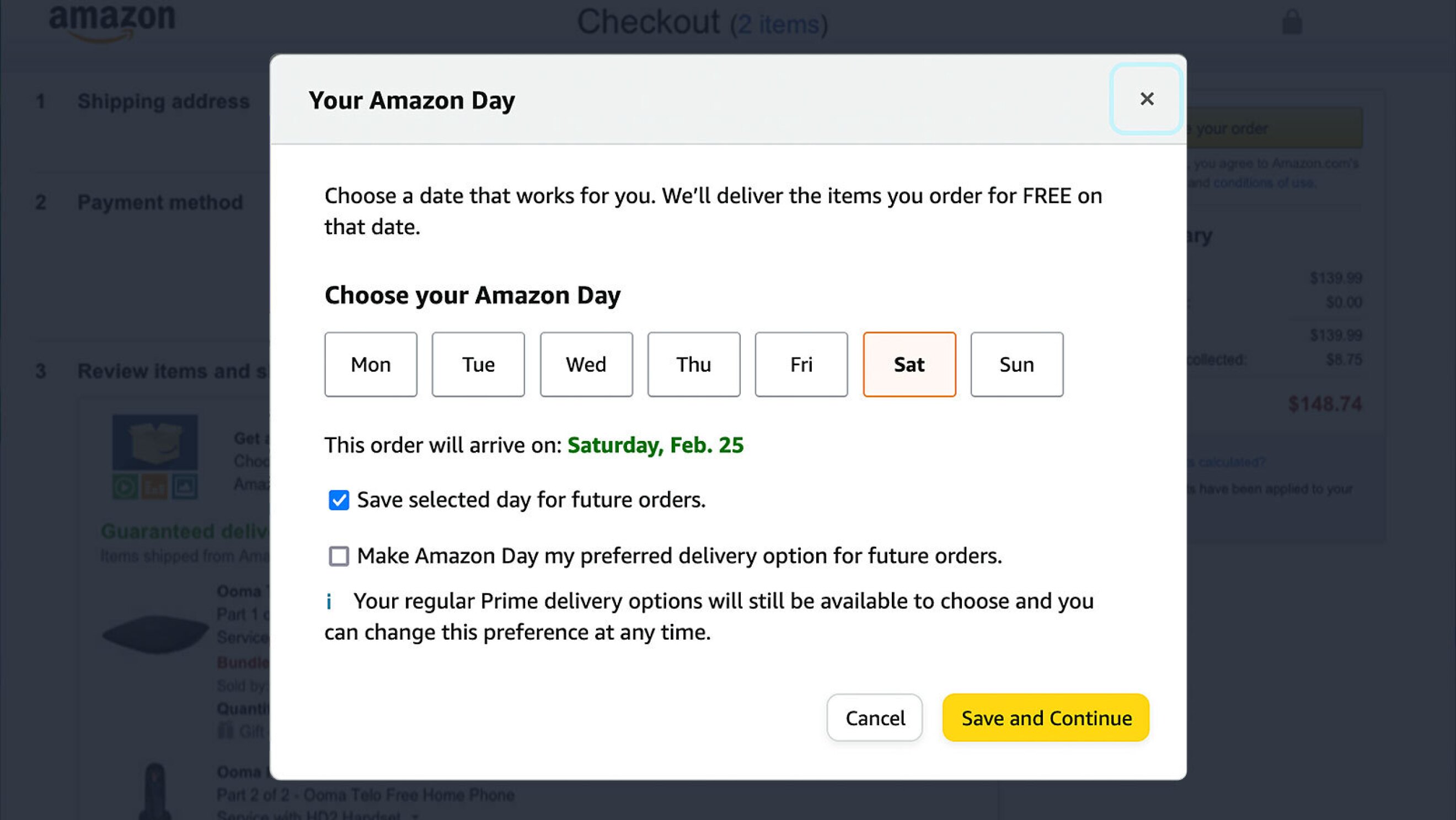The width and height of the screenshot is (1456, 820).
Task: Select Mon as delivery day
Action: click(x=370, y=364)
